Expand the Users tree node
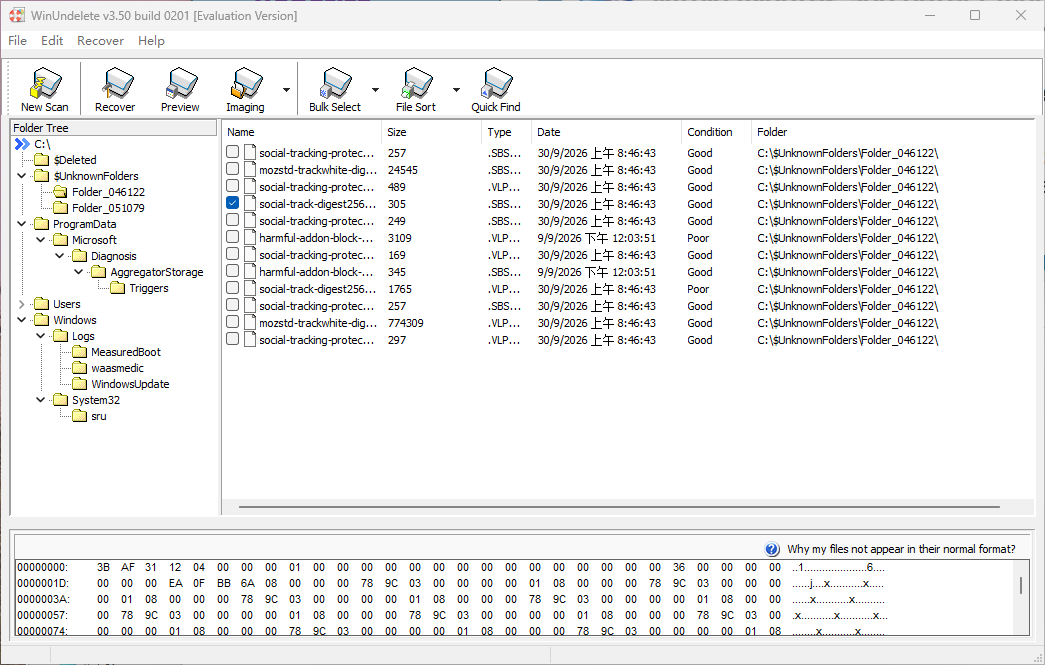Viewport: 1045px width, 665px height. pyautogui.click(x=22, y=304)
